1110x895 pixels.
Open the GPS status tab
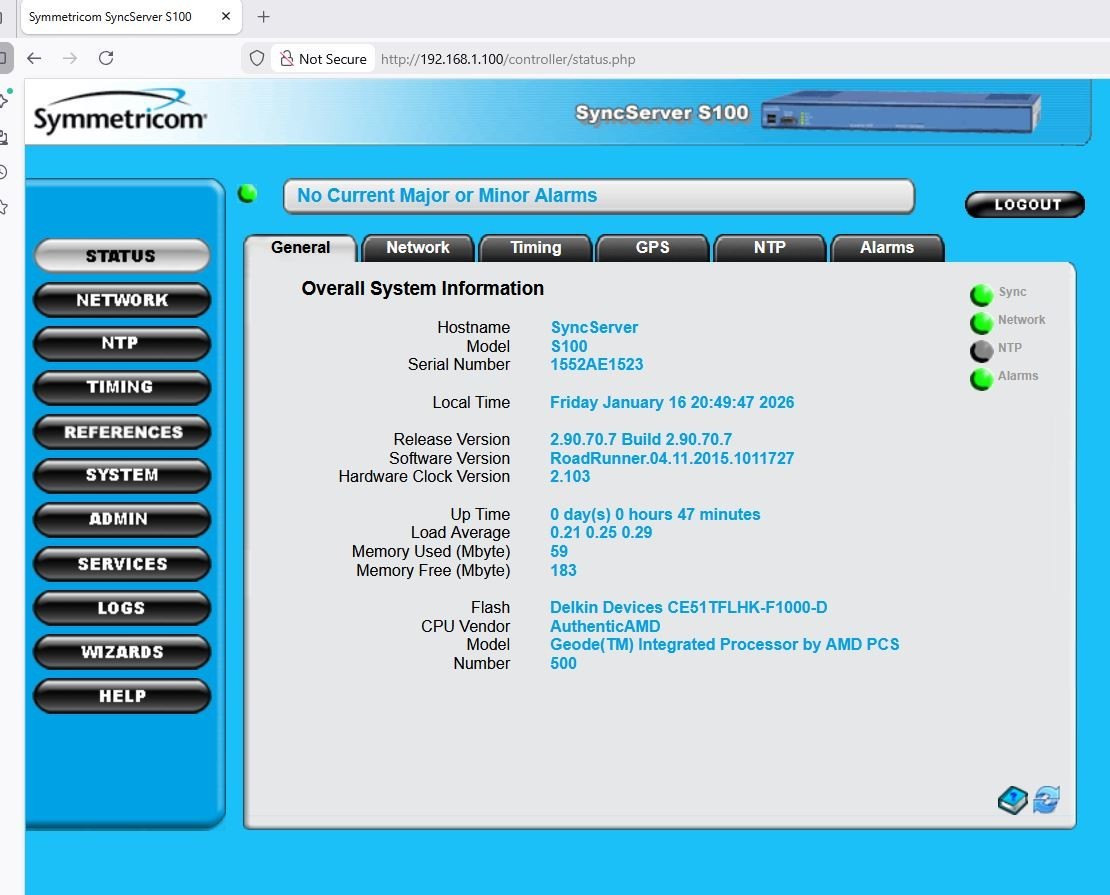(x=652, y=248)
